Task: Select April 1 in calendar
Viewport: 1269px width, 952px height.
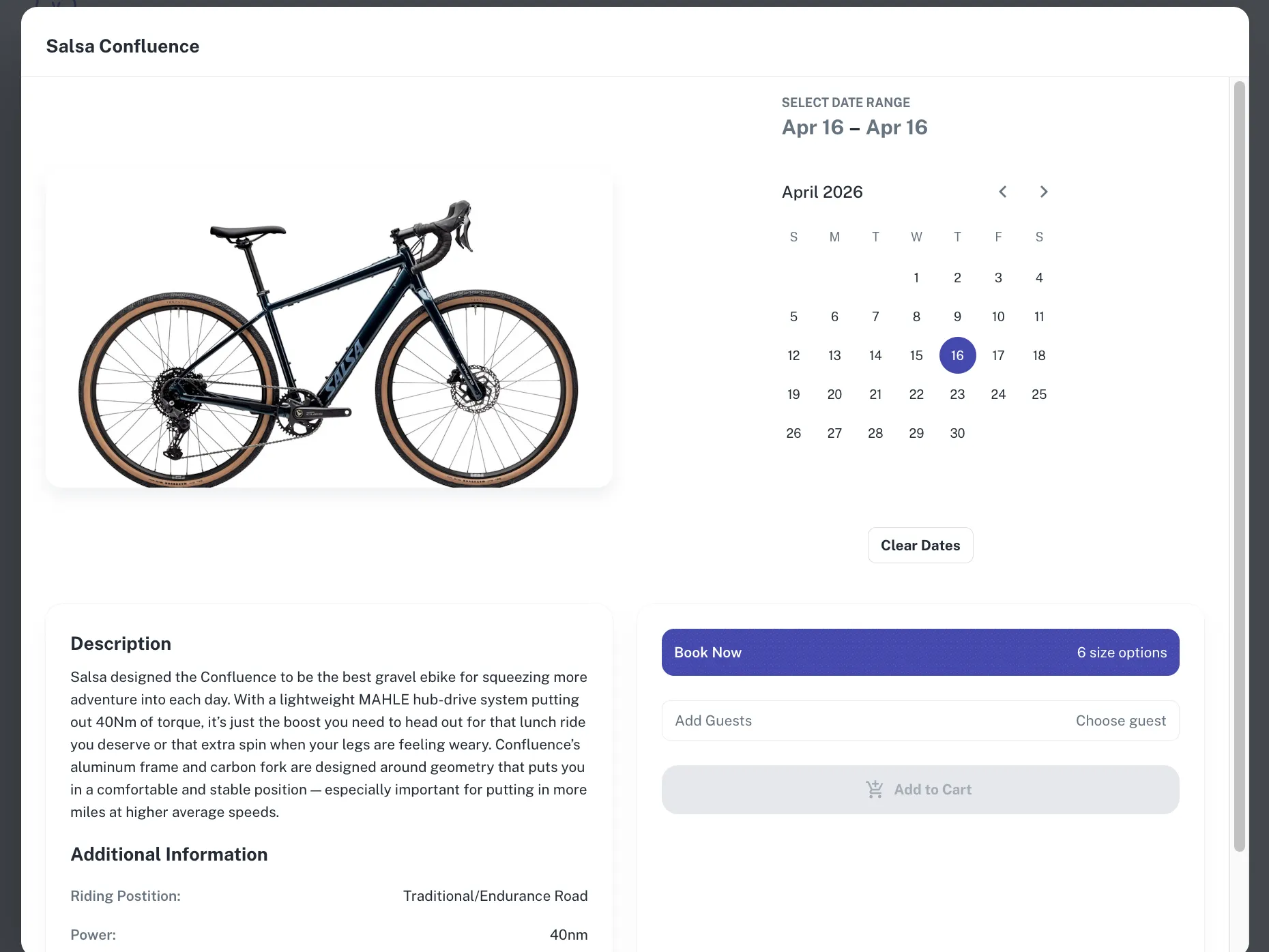Action: click(916, 278)
